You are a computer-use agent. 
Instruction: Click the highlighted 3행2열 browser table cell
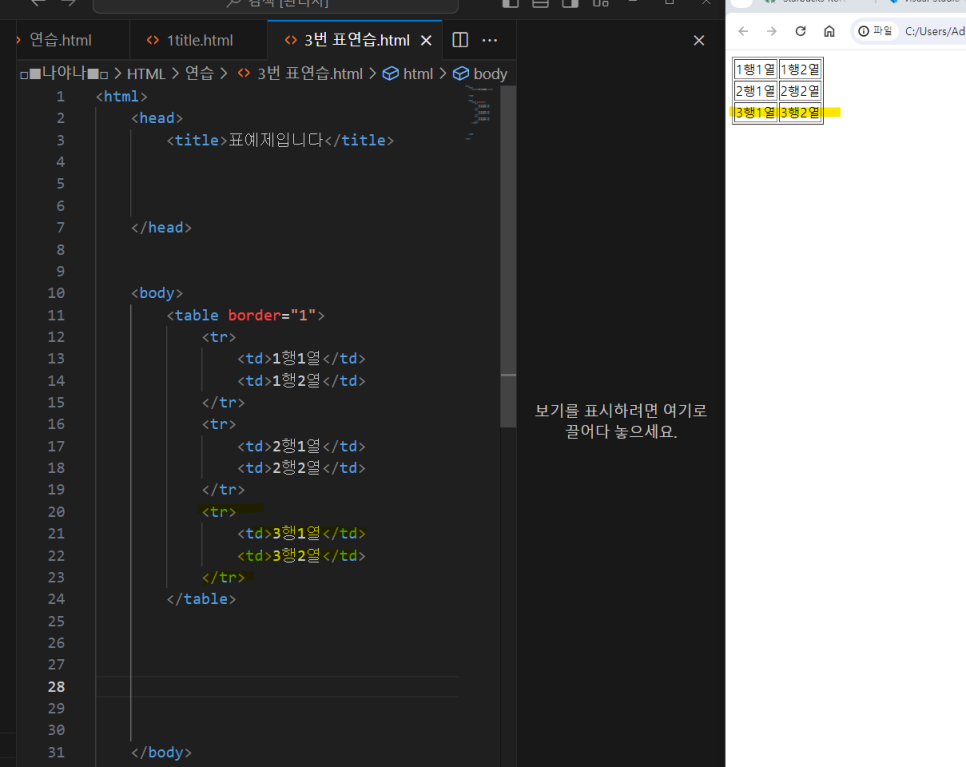(x=800, y=113)
